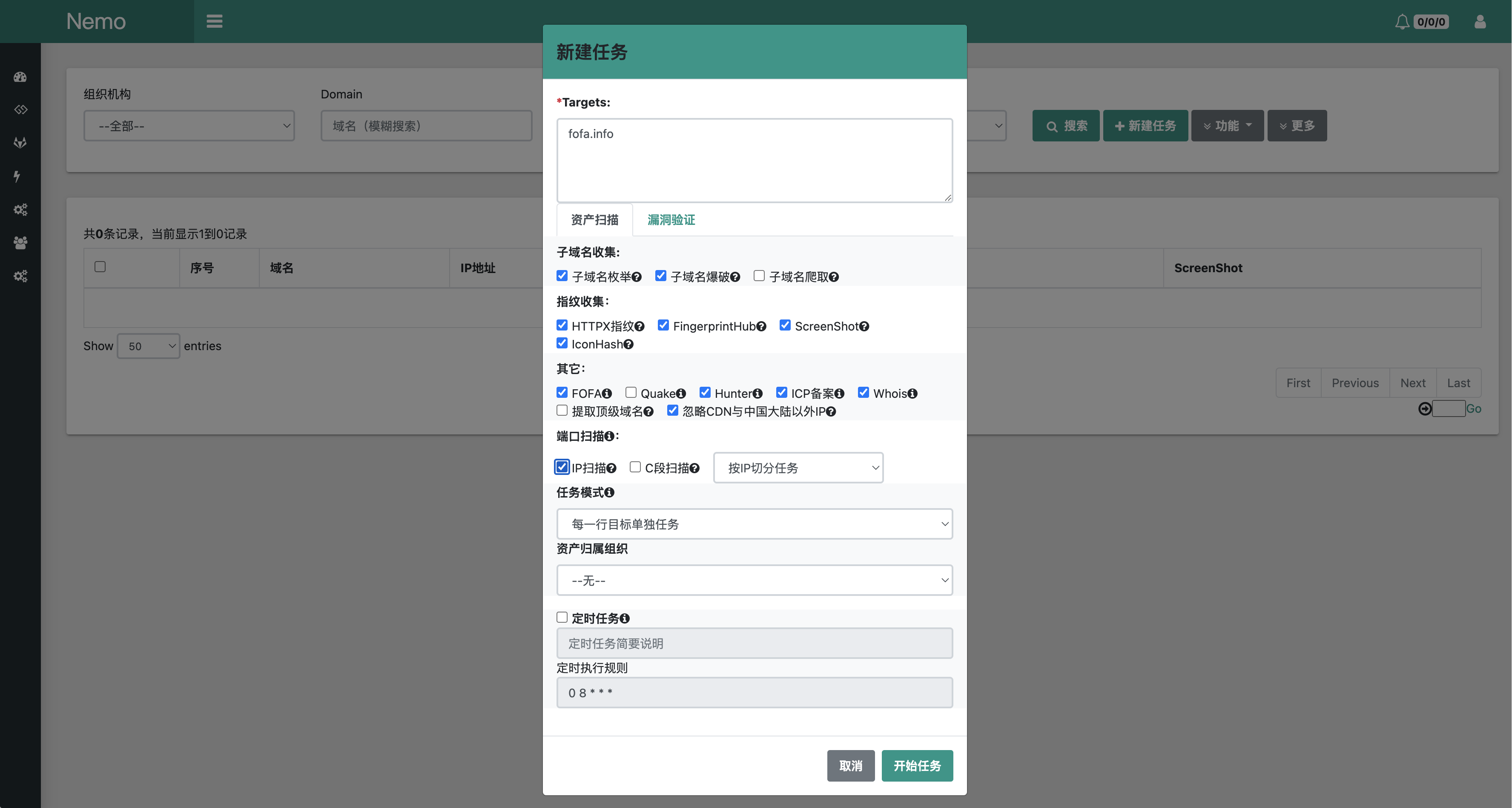Click the Targets text area

754,160
